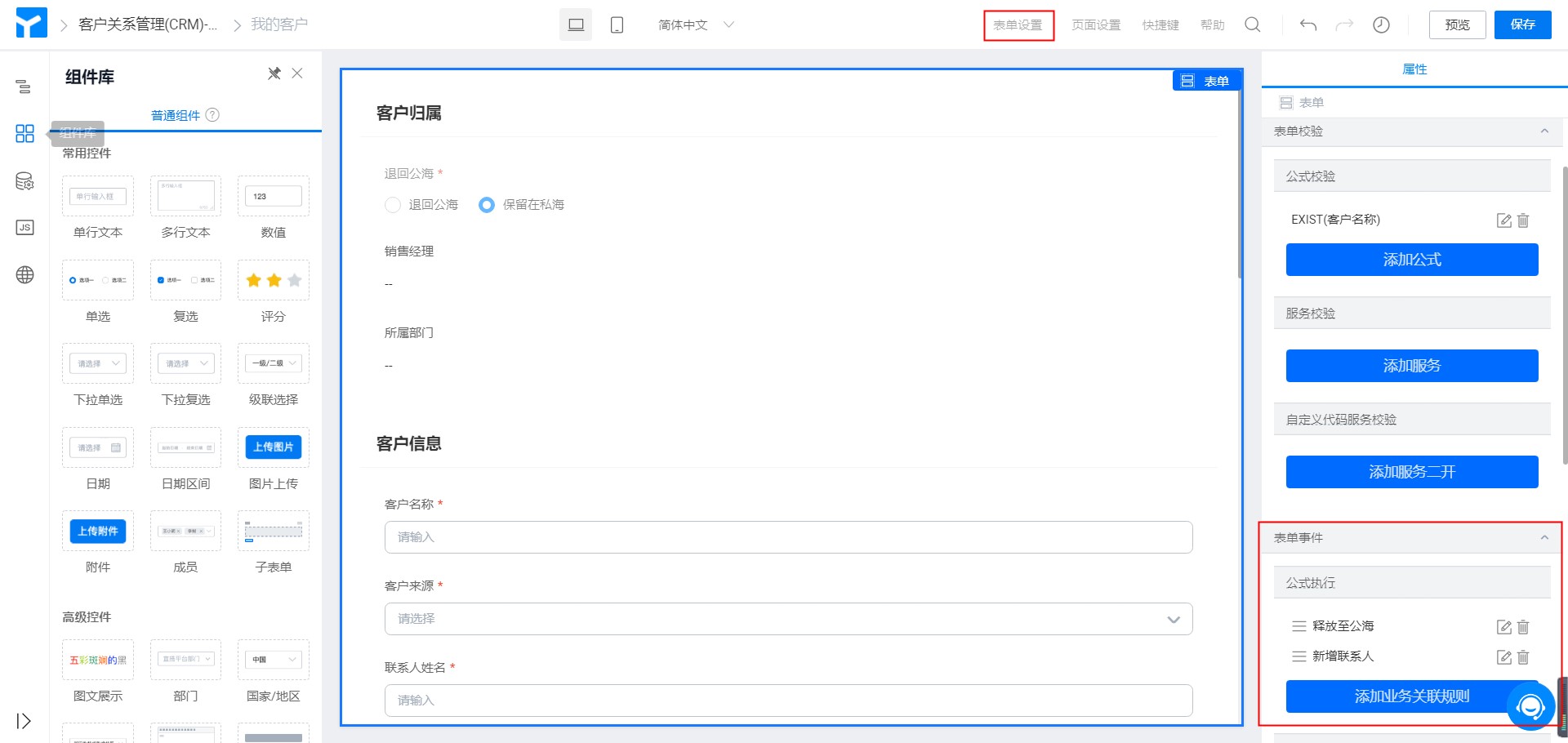Switch to desktop preview mode icon
1568x743 pixels.
pos(576,24)
